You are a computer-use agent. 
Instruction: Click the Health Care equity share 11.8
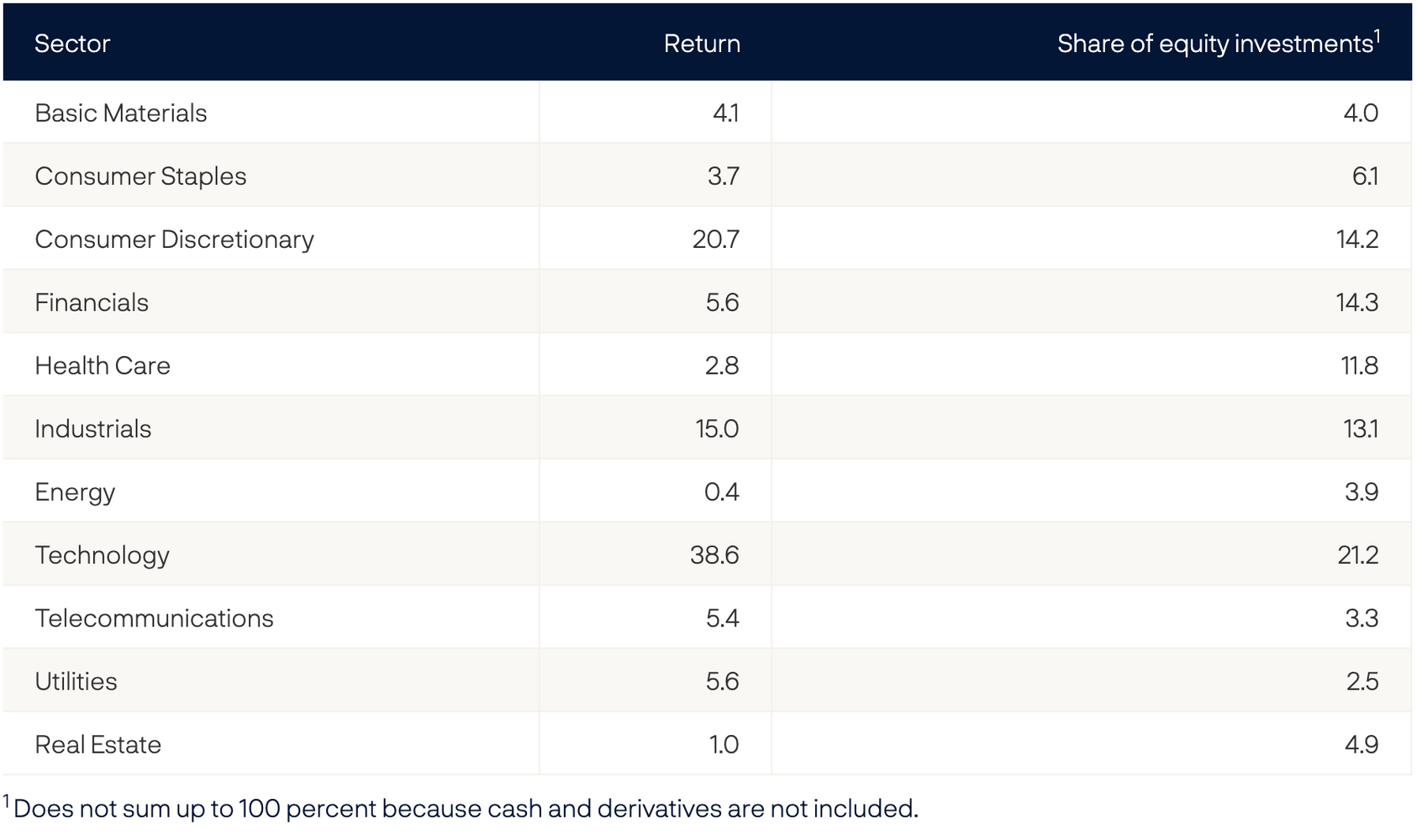tap(1359, 365)
